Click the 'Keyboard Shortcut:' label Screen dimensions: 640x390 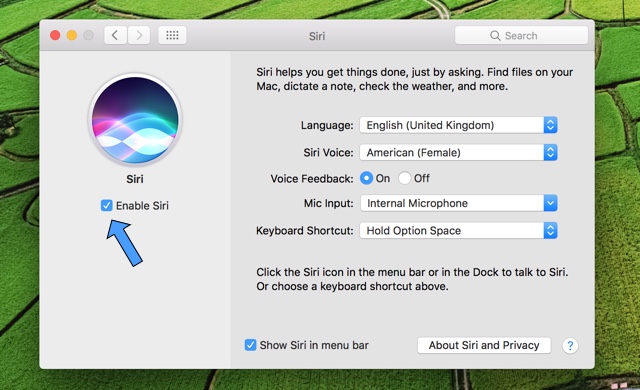pyautogui.click(x=304, y=230)
